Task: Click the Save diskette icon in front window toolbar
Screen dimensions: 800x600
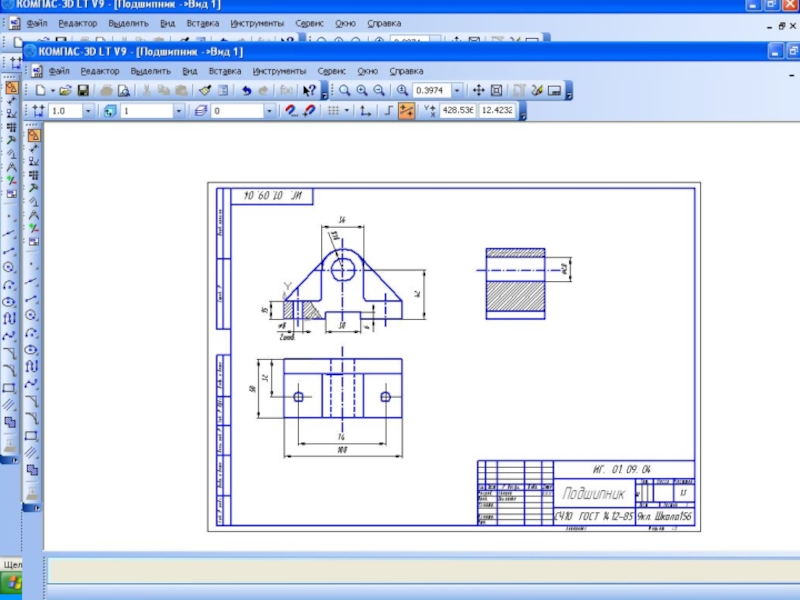Action: click(x=84, y=90)
